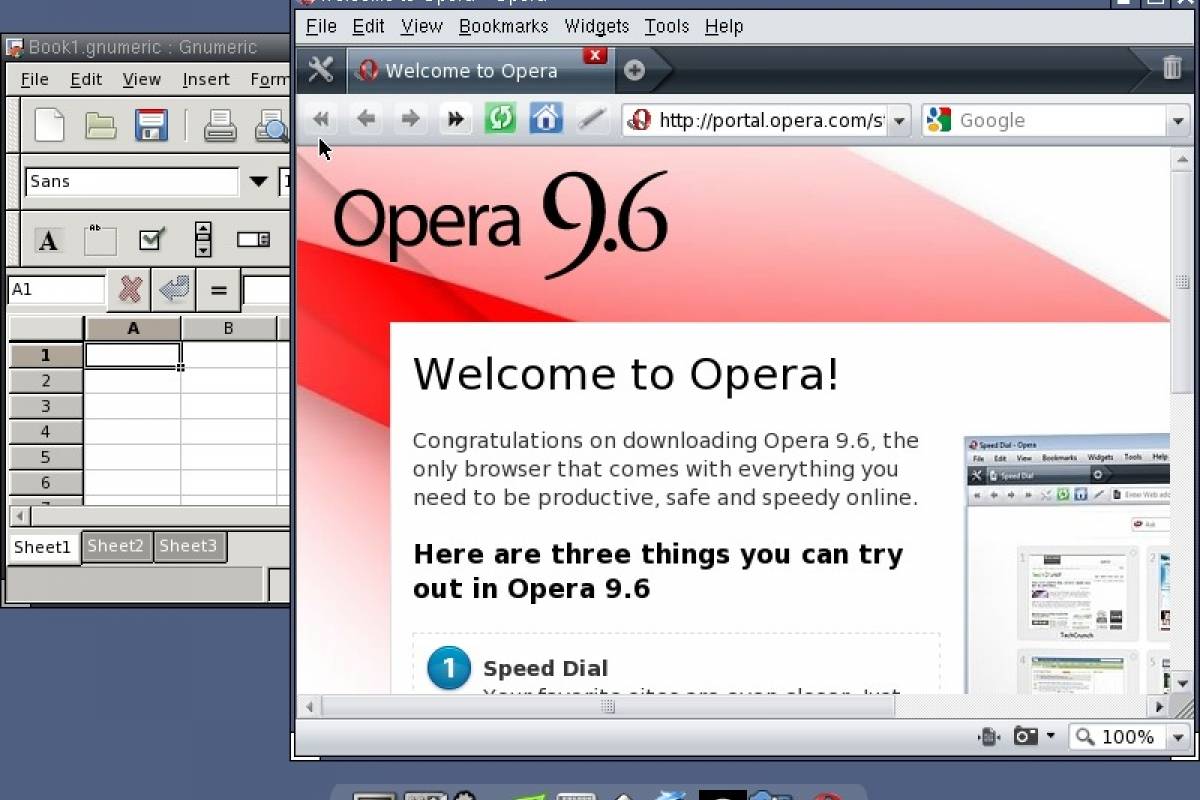Open the wrench quick preferences icon in Opera
The width and height of the screenshot is (1200, 800).
(320, 70)
